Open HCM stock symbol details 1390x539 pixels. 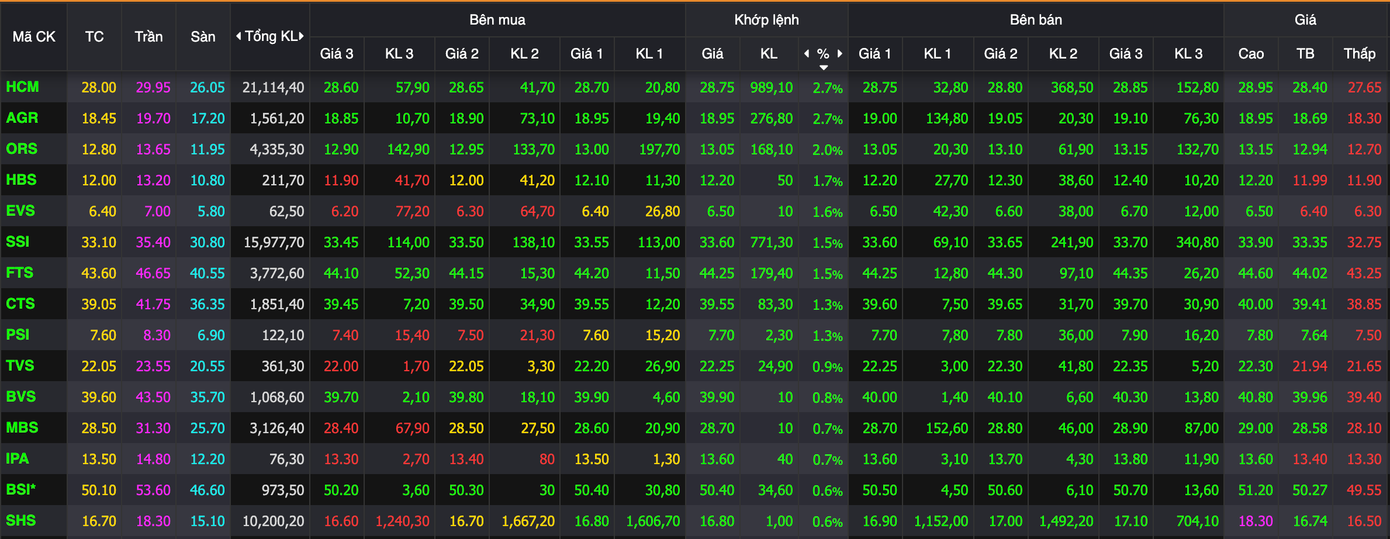(22, 87)
